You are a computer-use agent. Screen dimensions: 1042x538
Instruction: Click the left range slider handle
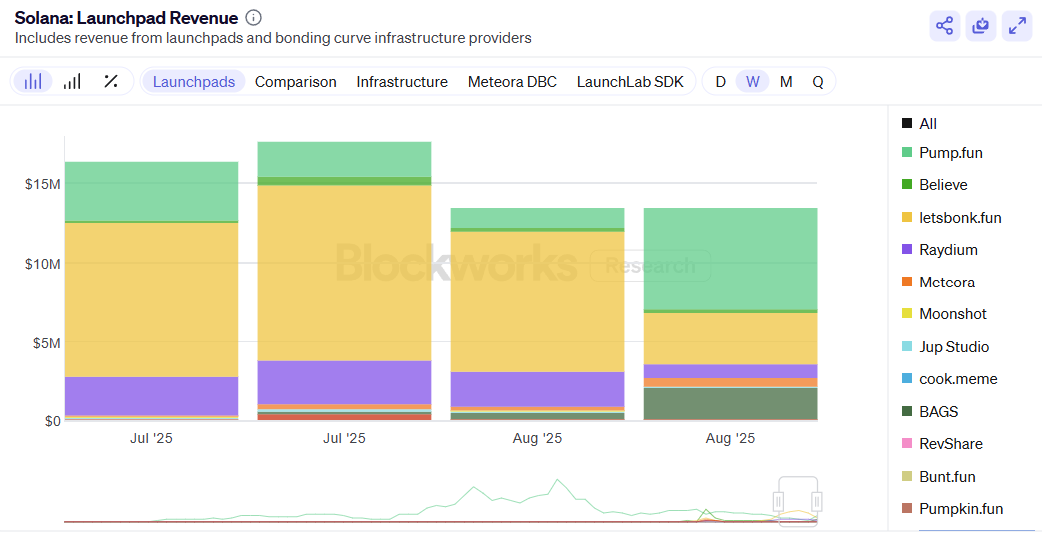click(x=779, y=501)
